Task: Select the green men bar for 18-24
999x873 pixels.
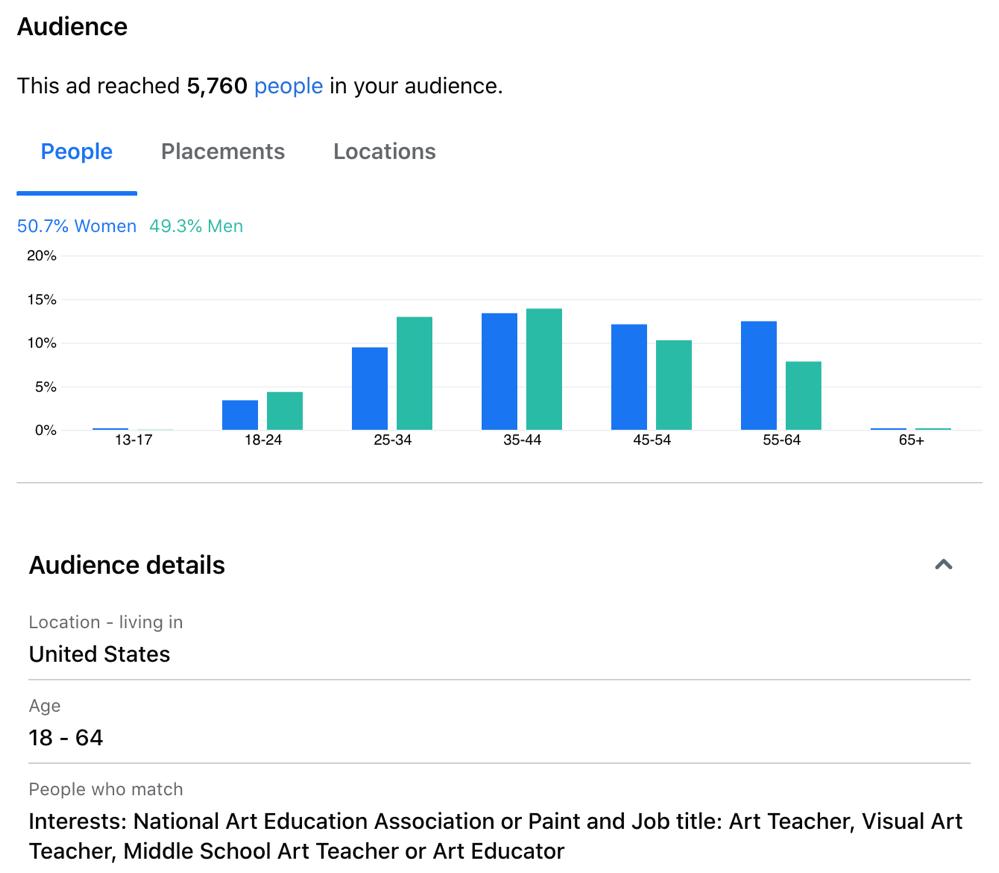Action: coord(285,410)
